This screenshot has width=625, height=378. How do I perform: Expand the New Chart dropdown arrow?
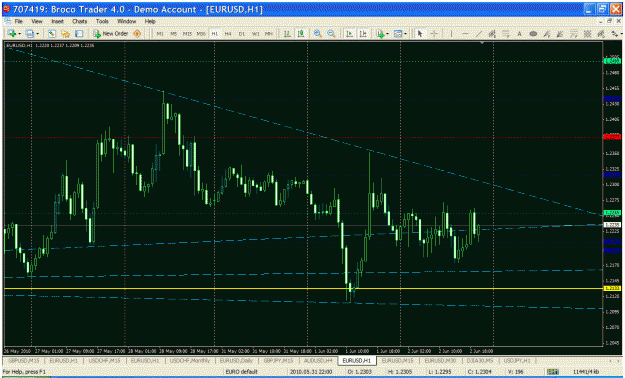(20, 34)
